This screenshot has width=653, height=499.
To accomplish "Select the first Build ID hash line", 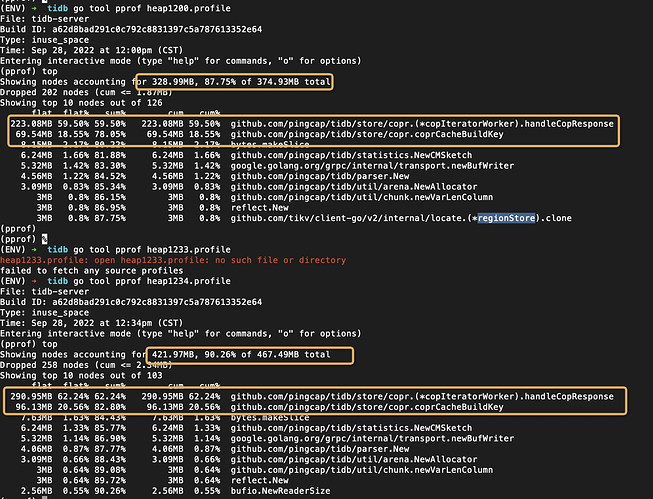I will 131,29.
